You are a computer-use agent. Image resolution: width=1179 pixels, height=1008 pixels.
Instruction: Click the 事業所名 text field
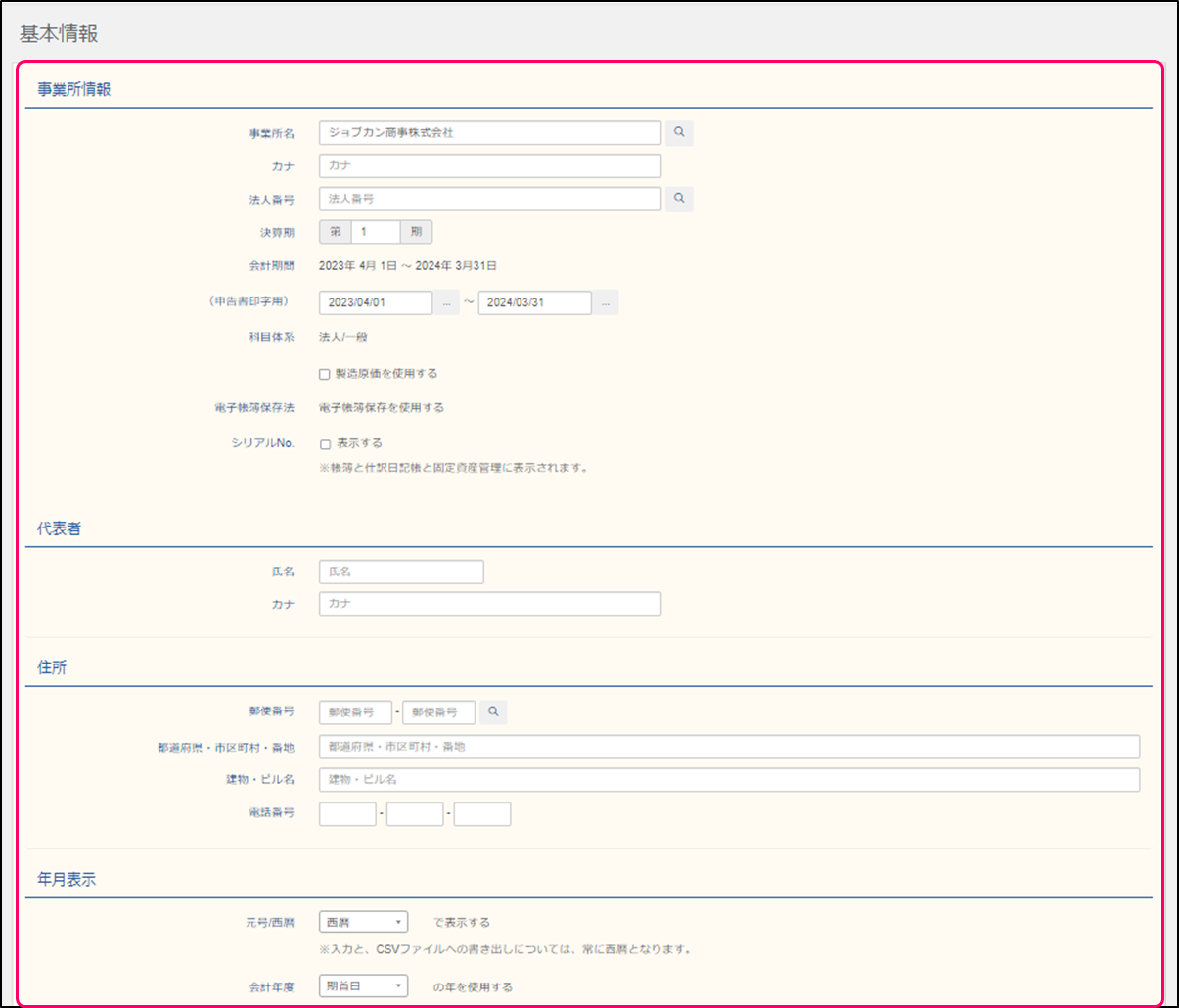[489, 133]
